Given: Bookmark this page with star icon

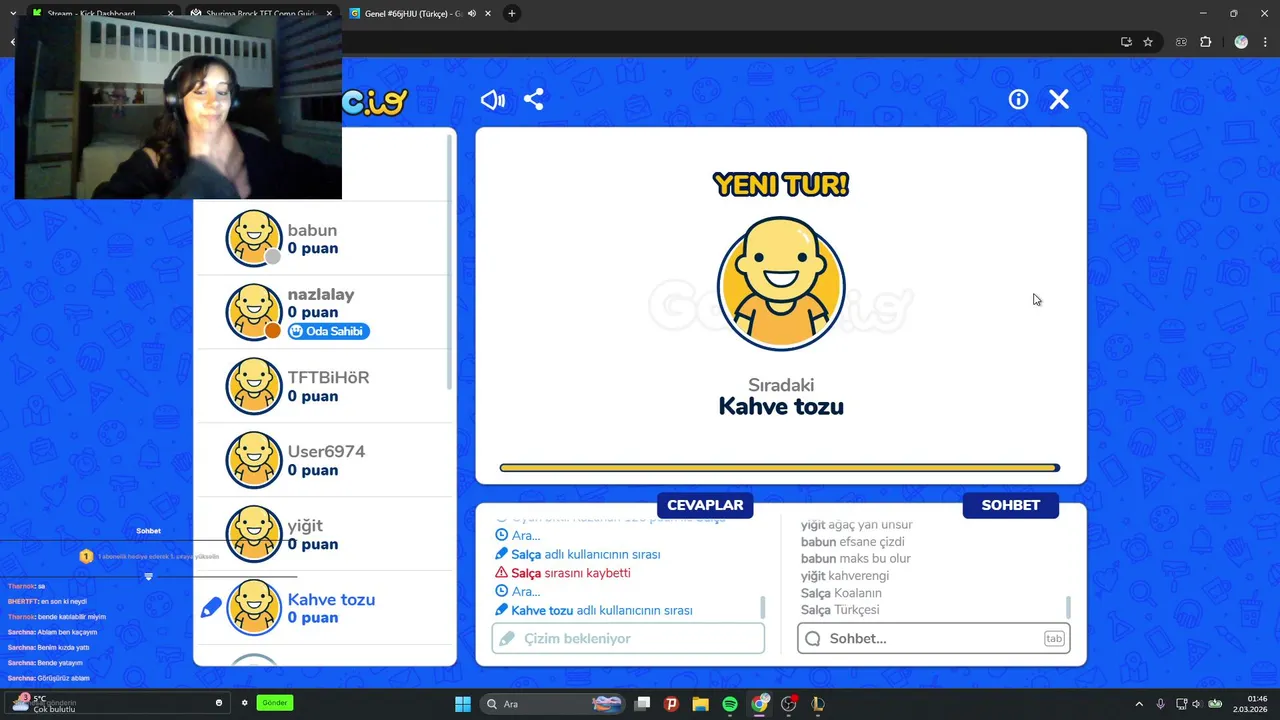Looking at the screenshot, I should coord(1148,42).
